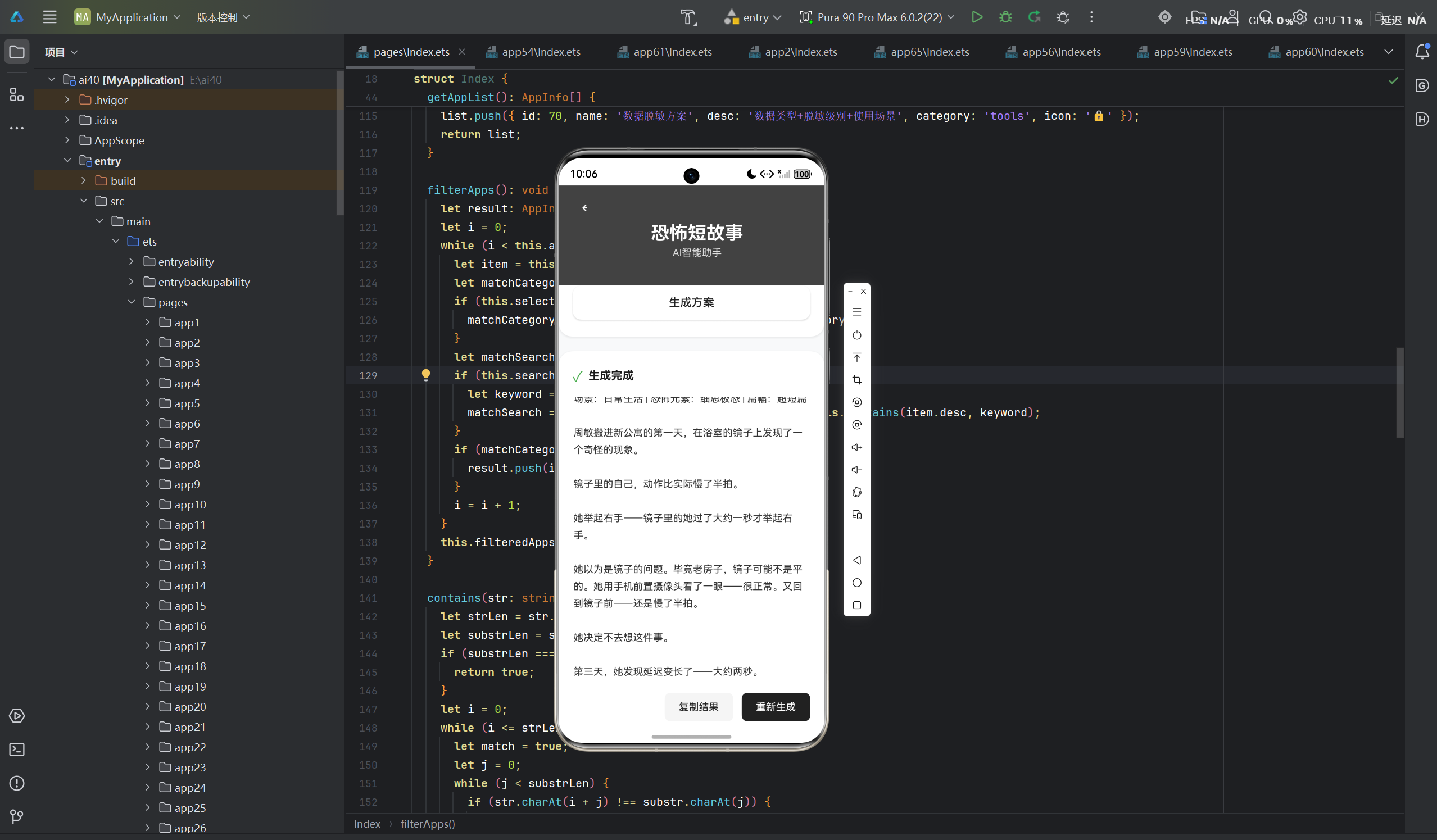Open the 版本控制 dropdown
The width and height of the screenshot is (1437, 840).
(223, 17)
